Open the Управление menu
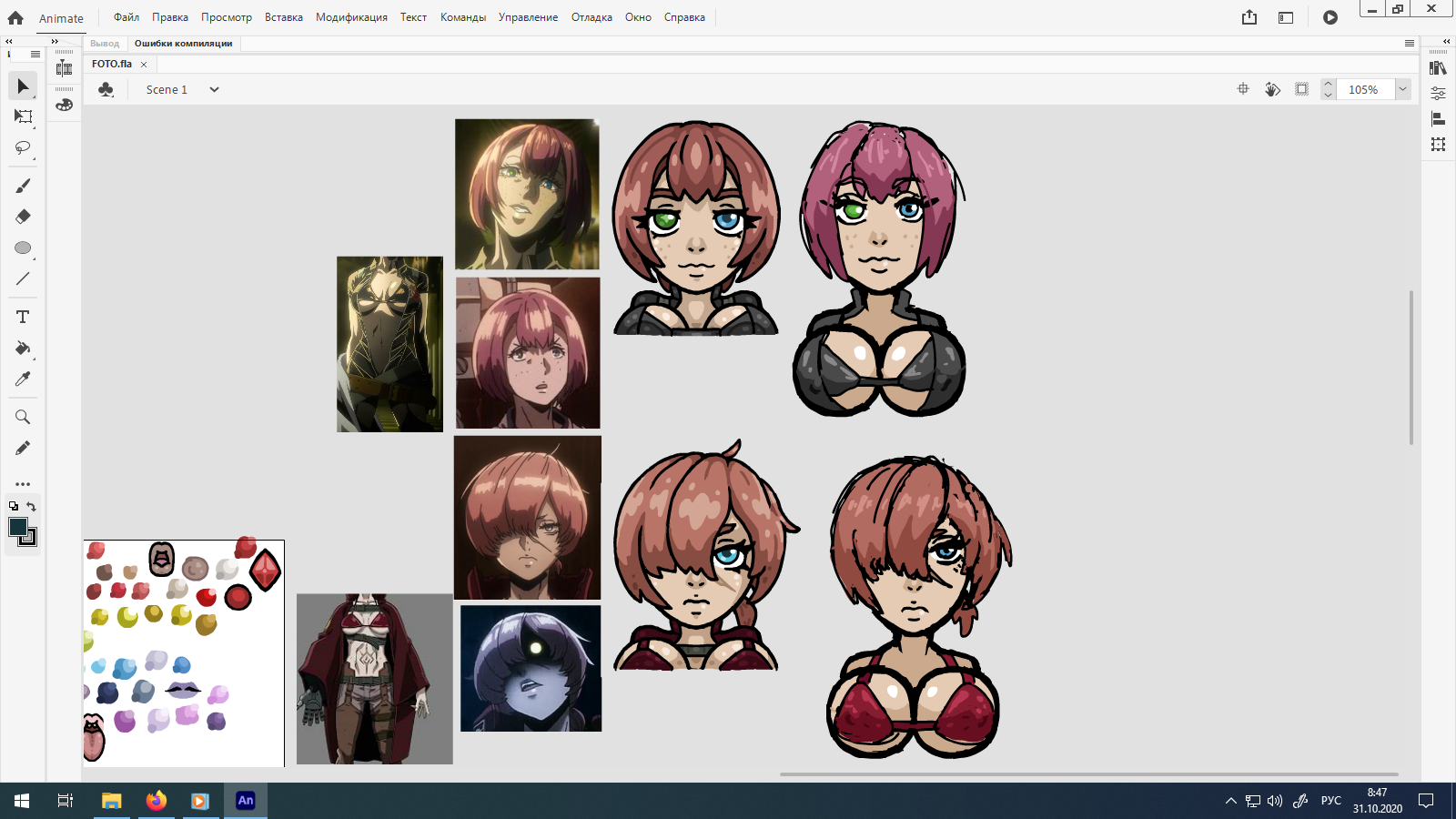The image size is (1456, 819). point(528,17)
